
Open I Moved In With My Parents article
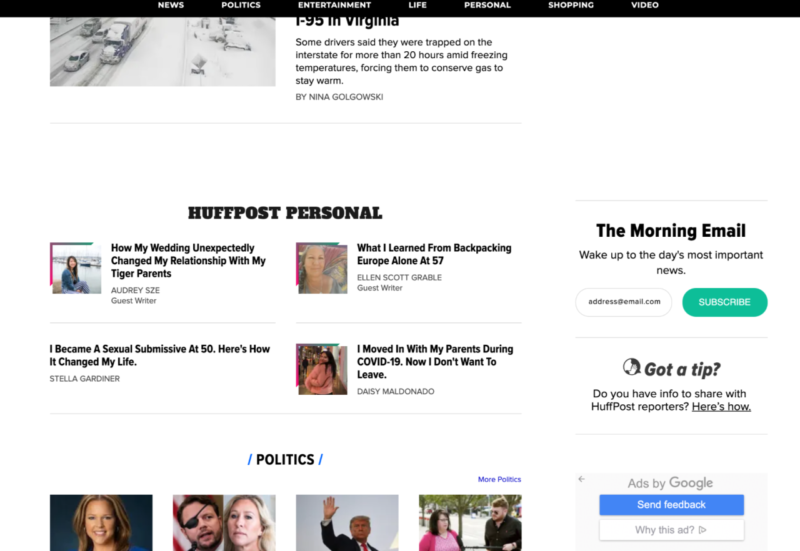(435, 362)
